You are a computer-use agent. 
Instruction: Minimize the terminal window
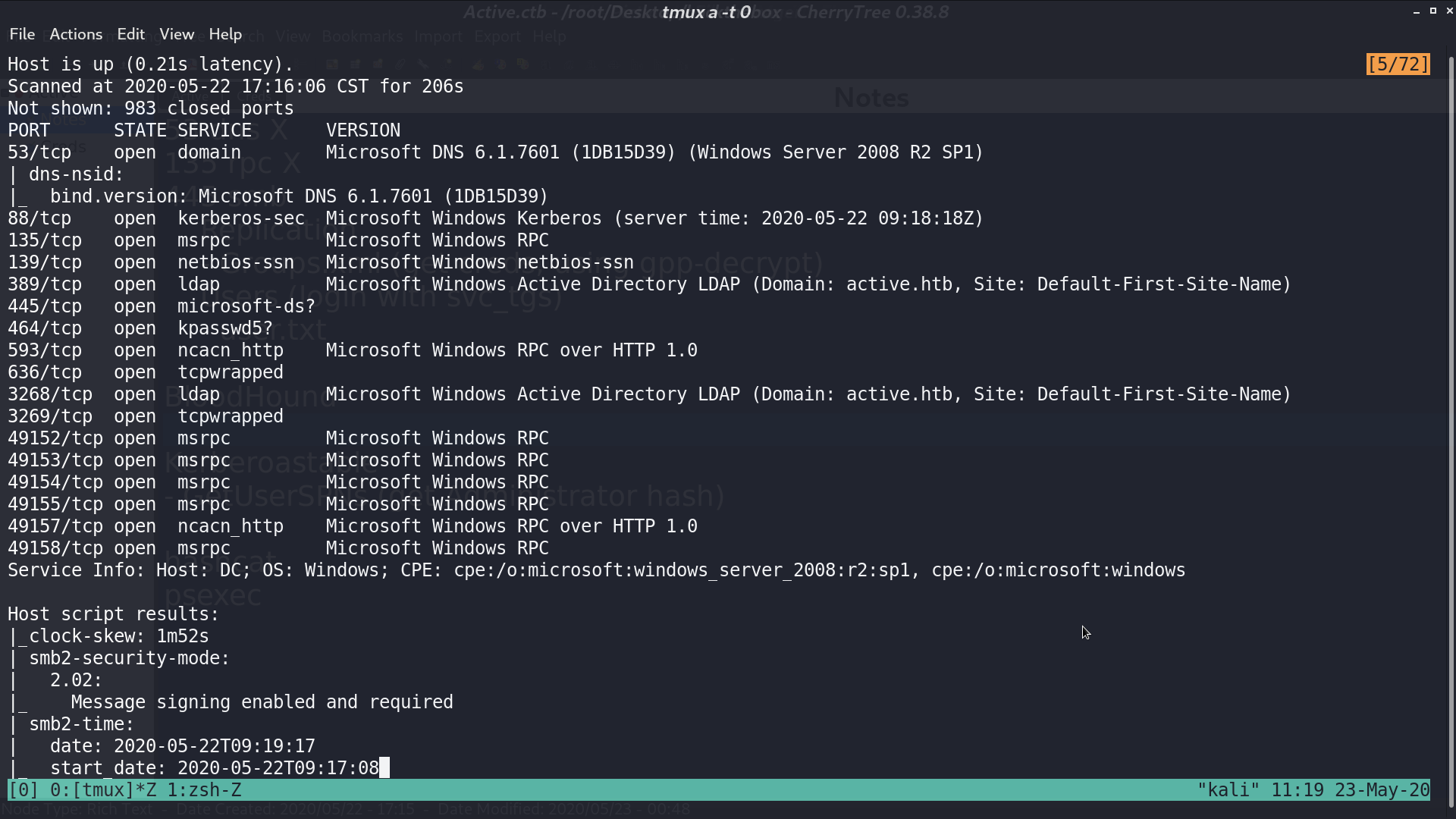(1417, 11)
